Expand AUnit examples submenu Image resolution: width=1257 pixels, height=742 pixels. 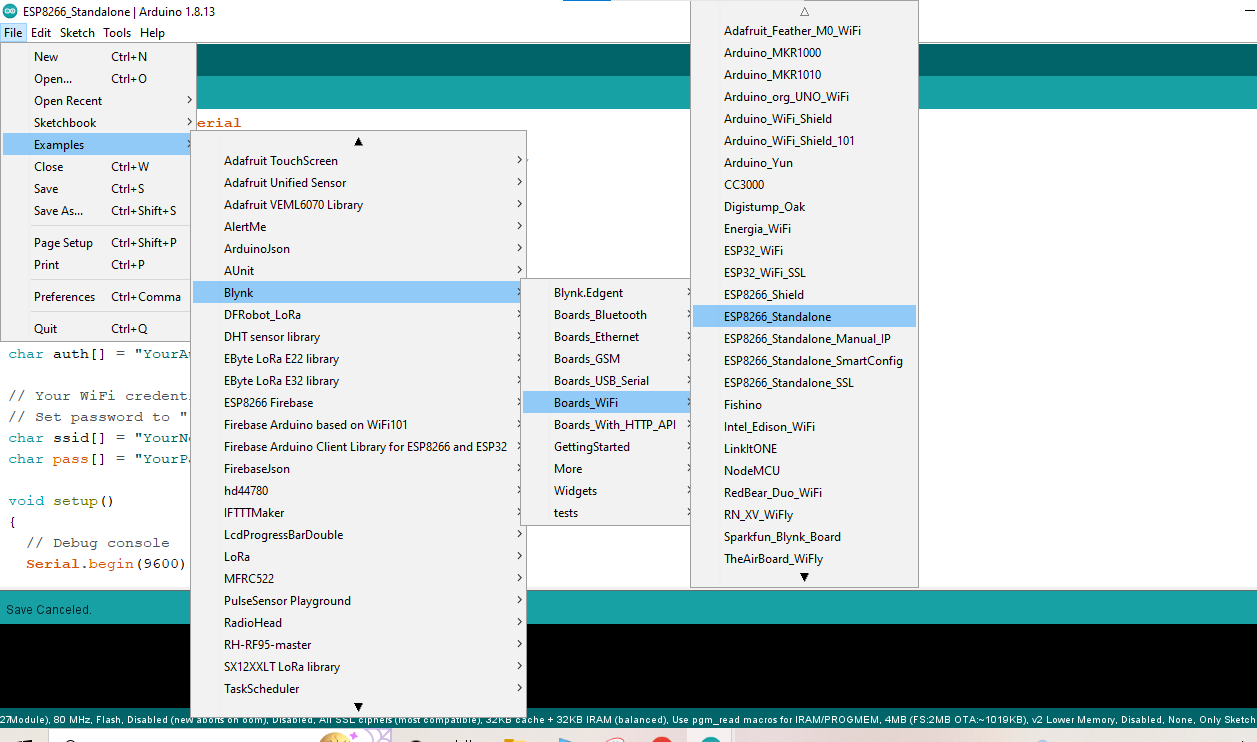coord(358,271)
